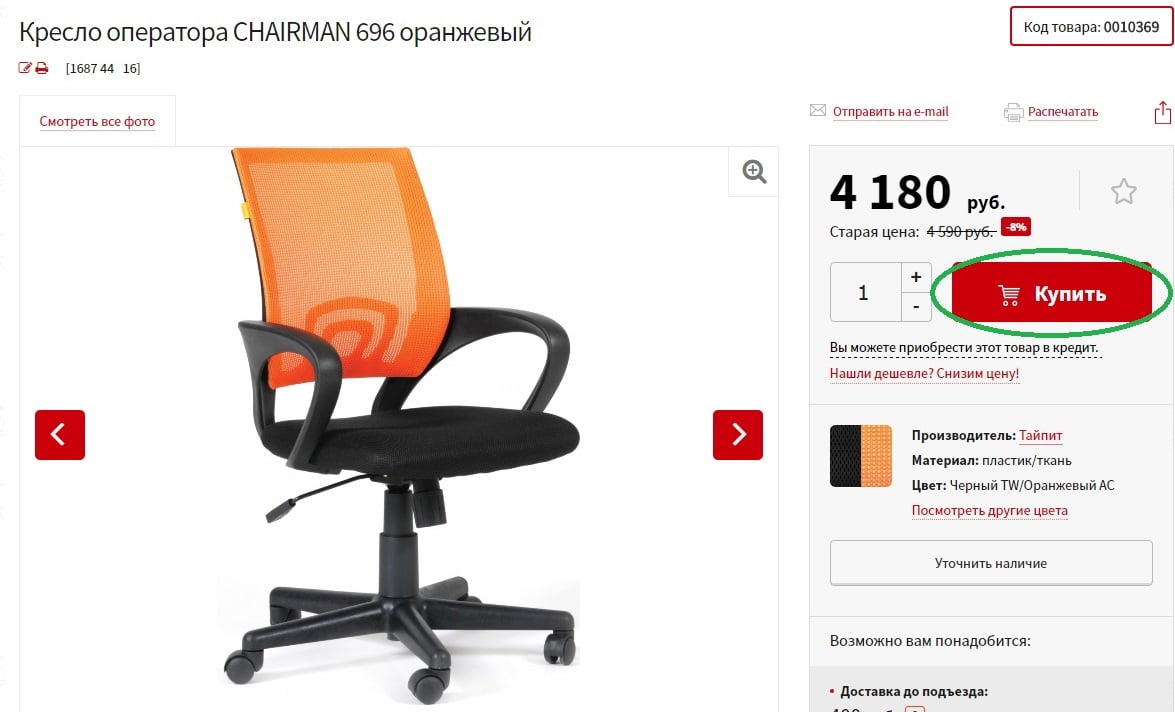The width and height of the screenshot is (1175, 712).
Task: Open the Отправить на e-mail link
Action: click(890, 112)
